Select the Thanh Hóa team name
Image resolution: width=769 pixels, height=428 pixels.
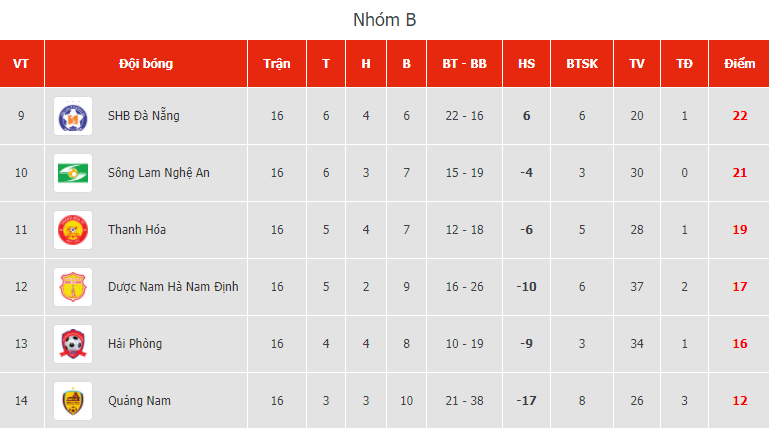coord(137,230)
